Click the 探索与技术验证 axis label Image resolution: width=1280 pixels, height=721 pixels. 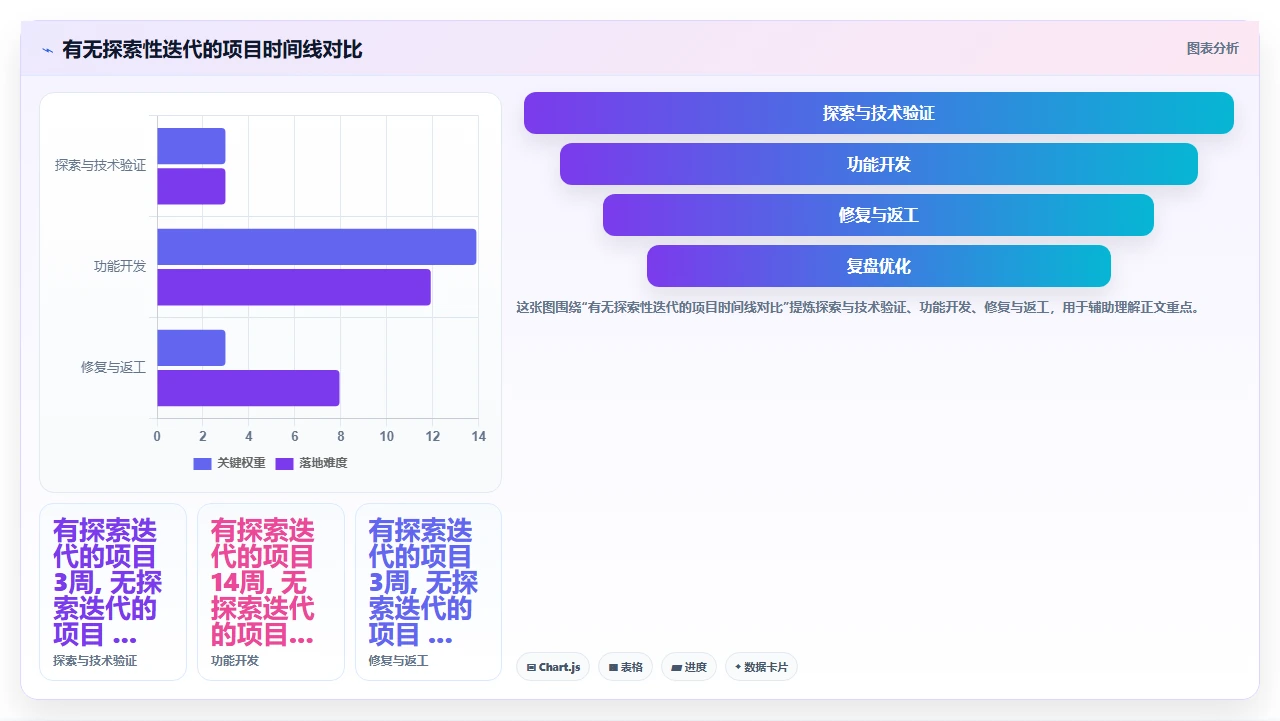(x=100, y=165)
